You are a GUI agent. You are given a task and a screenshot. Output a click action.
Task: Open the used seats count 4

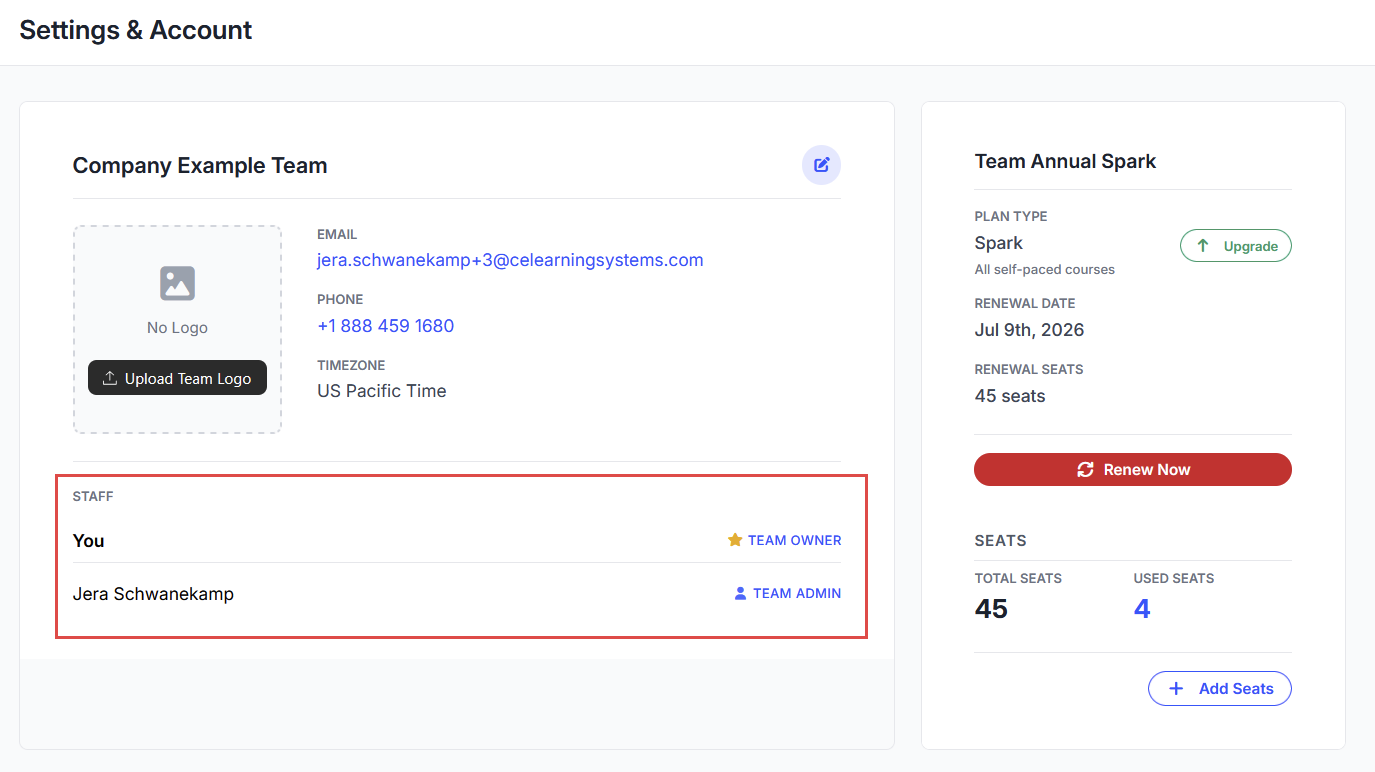[x=1142, y=609]
